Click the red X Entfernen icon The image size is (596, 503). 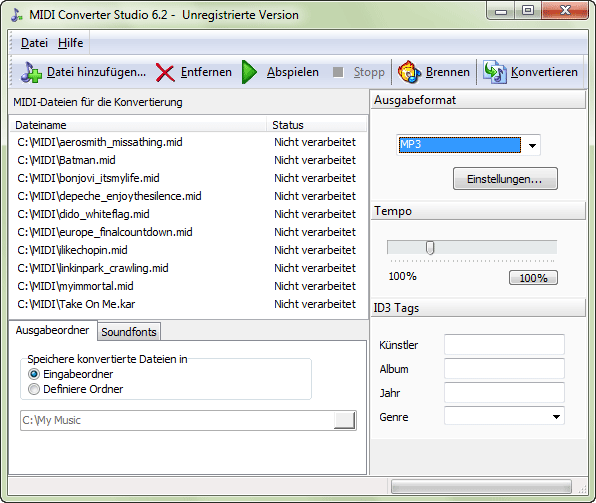(165, 73)
